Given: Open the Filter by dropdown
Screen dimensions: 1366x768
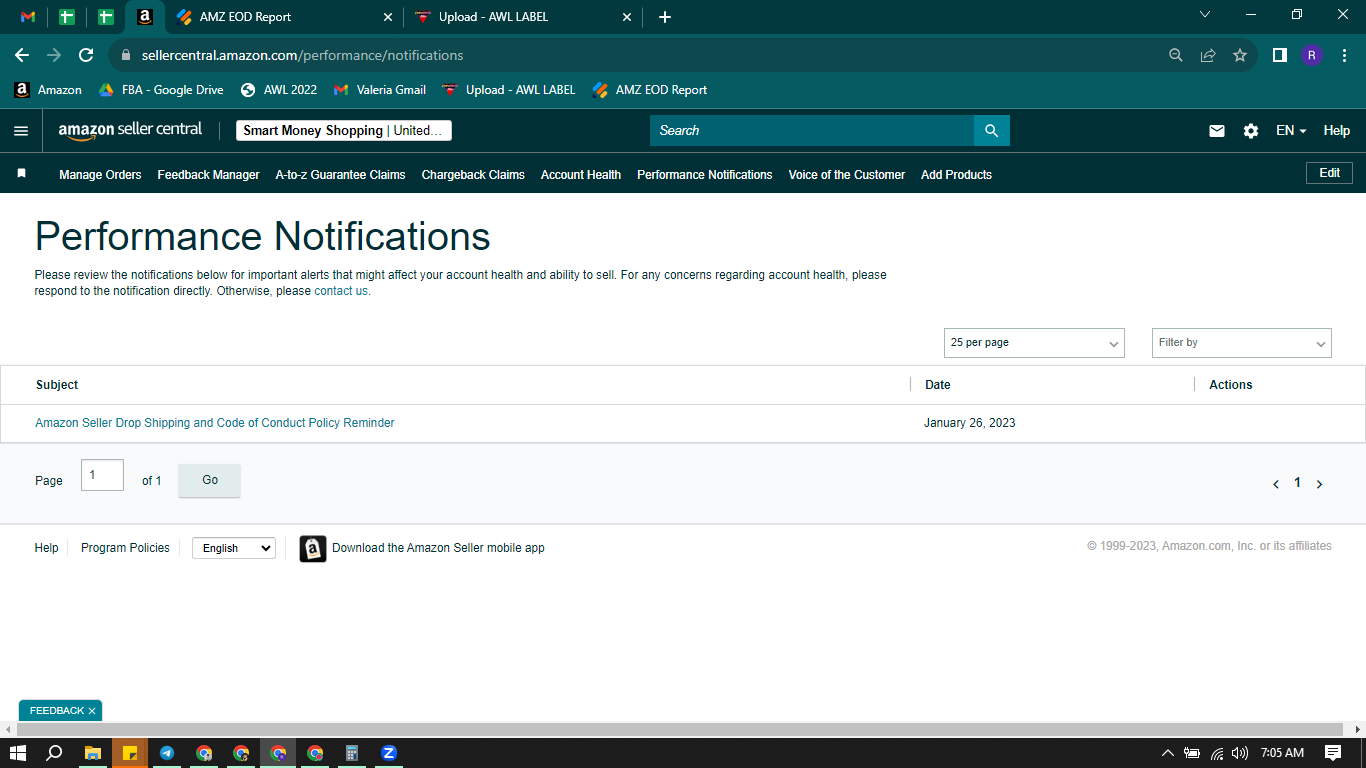Looking at the screenshot, I should click(1242, 343).
